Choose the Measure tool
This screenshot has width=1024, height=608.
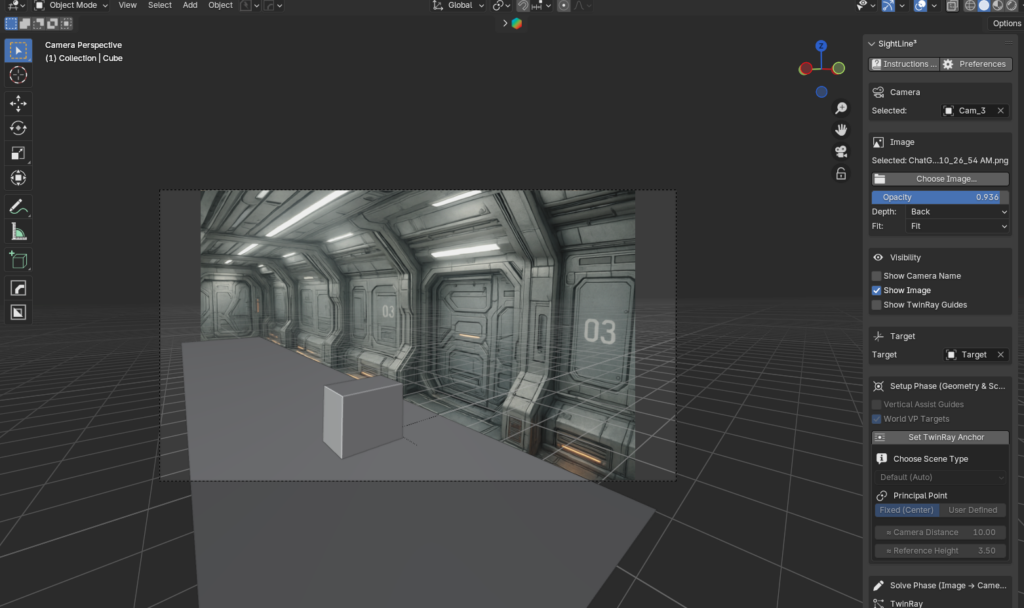[18, 232]
